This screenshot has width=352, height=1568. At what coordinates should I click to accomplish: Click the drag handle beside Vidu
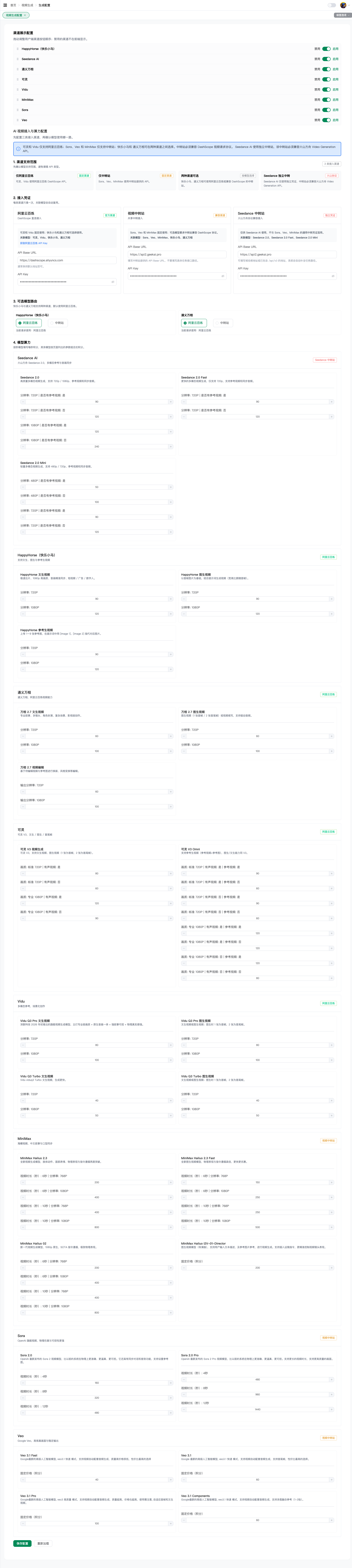[18, 90]
